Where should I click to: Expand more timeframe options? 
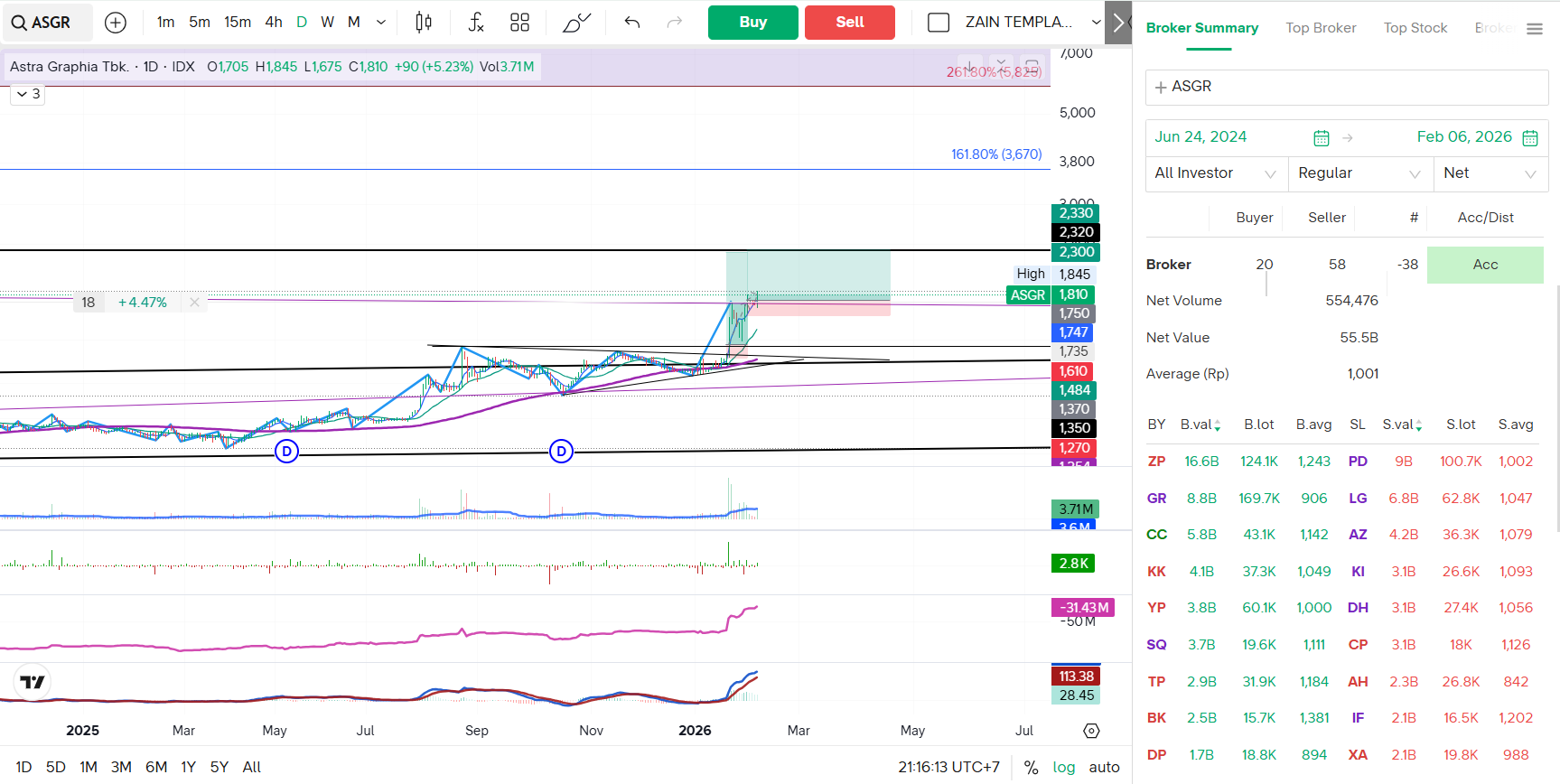pos(381,23)
